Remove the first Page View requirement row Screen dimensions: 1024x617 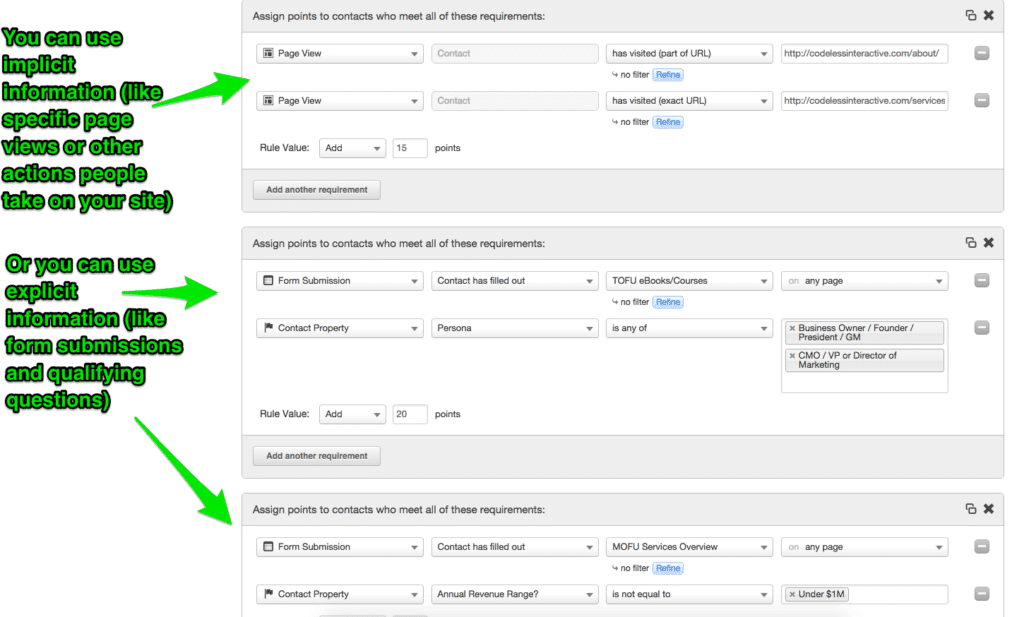point(981,53)
